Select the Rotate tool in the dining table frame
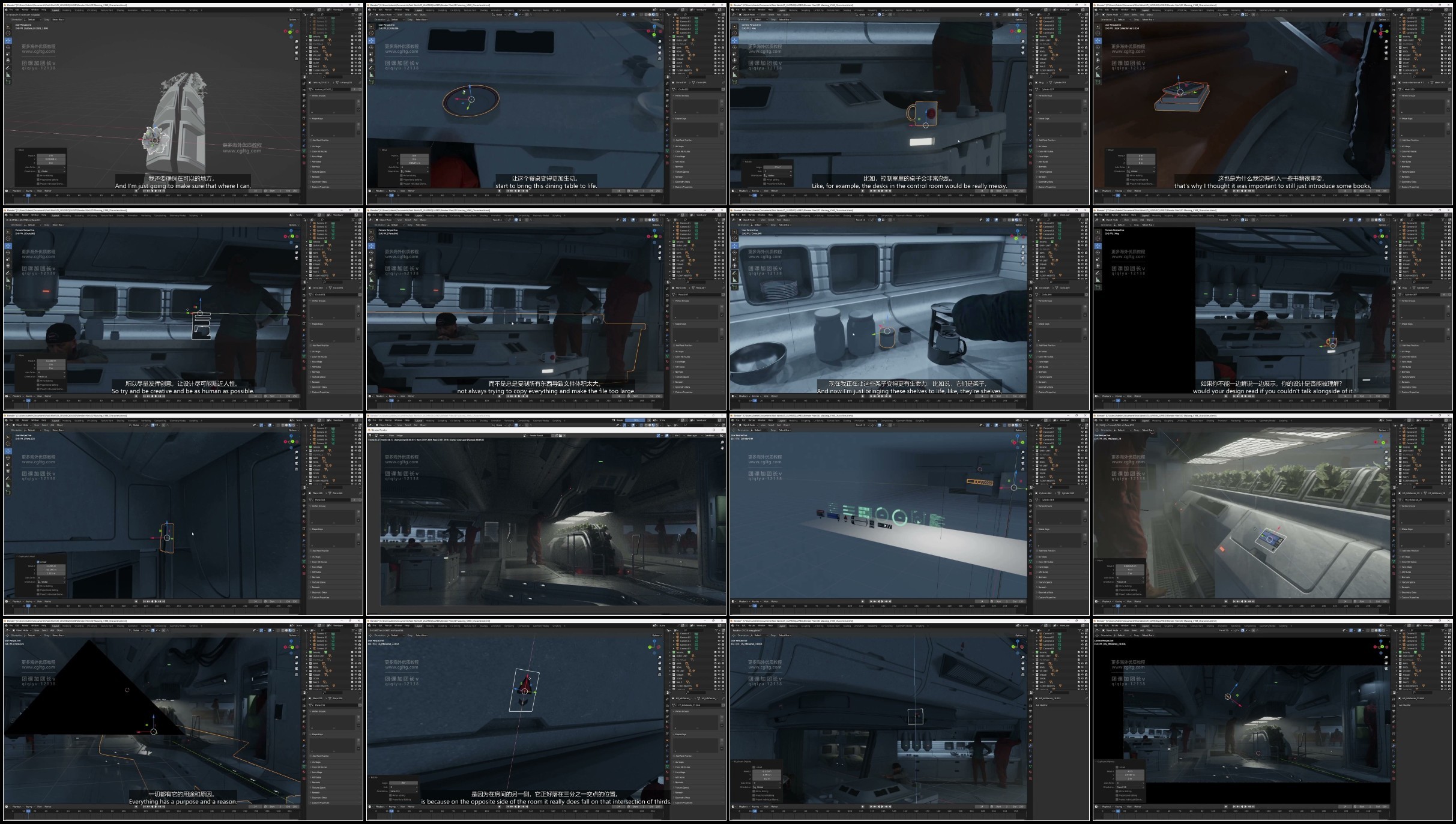The image size is (1456, 824). click(x=371, y=47)
